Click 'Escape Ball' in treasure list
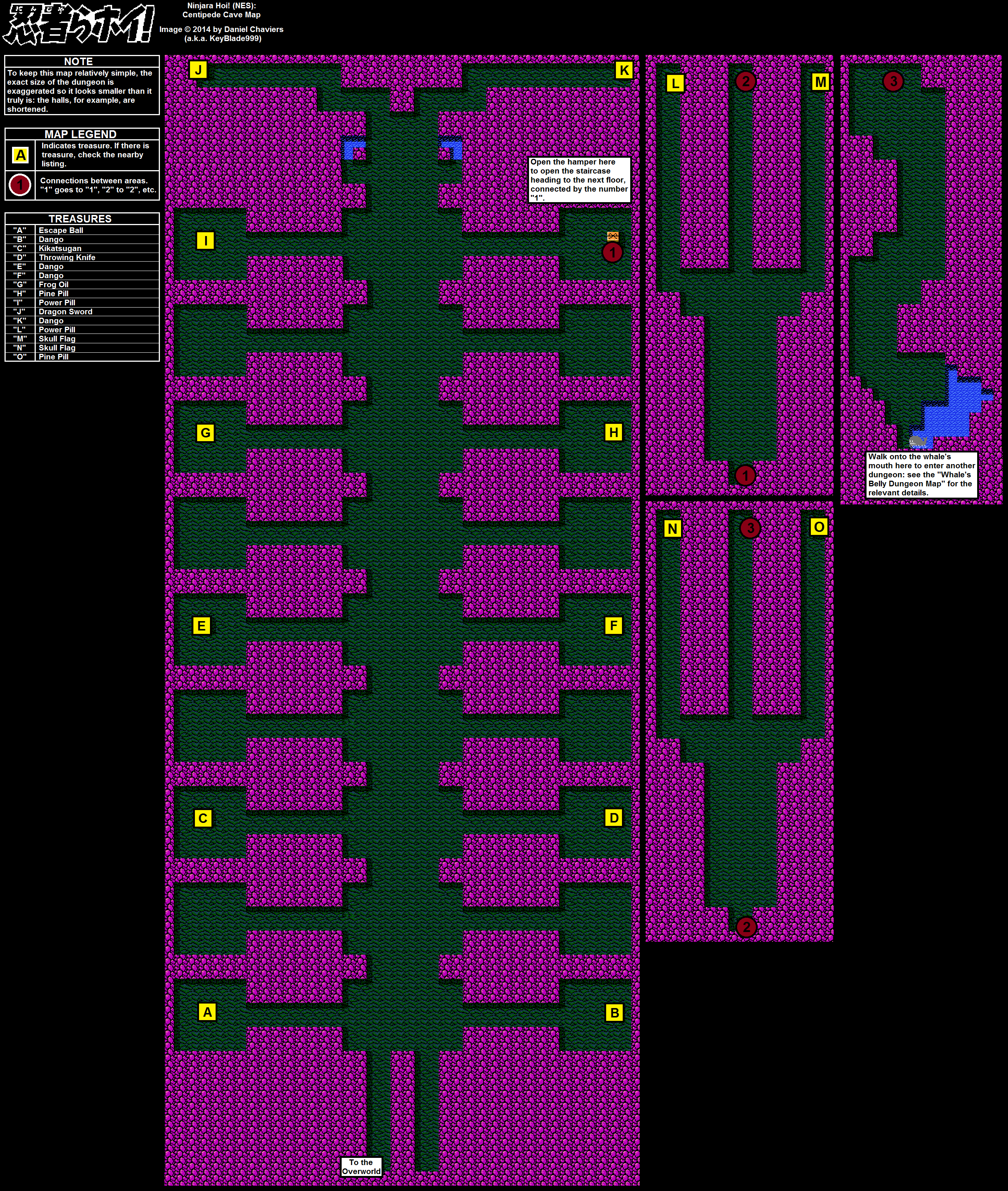The image size is (1008, 1191). coord(61,230)
